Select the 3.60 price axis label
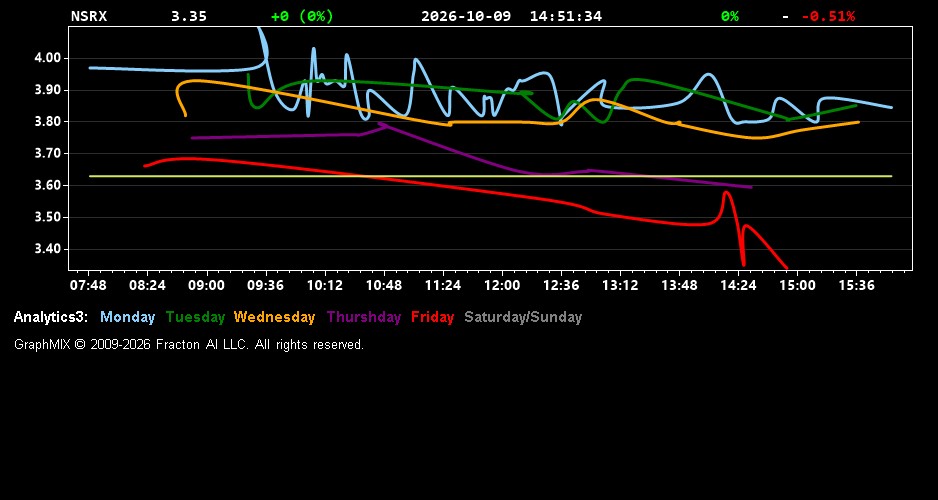 point(48,185)
